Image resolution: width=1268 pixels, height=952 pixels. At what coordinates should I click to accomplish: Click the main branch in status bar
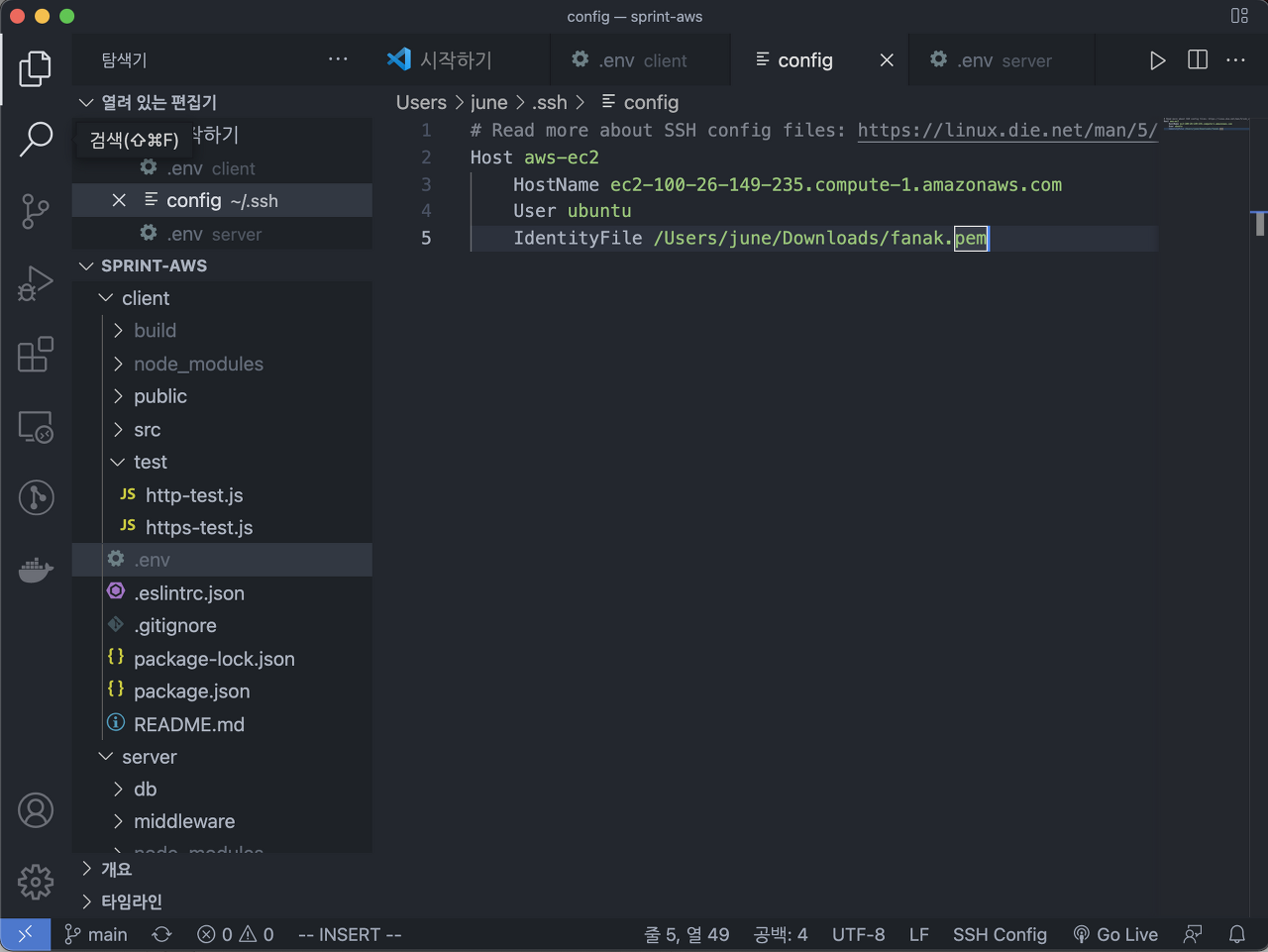(x=96, y=934)
